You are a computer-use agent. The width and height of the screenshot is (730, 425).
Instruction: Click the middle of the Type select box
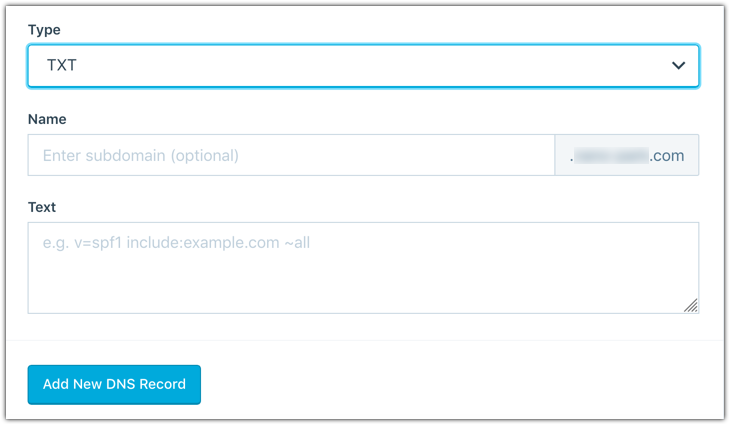[362, 65]
